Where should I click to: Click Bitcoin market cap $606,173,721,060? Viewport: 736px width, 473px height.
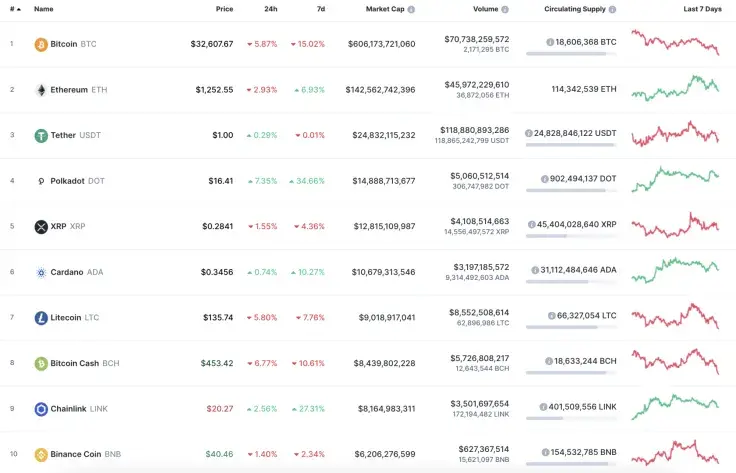(382, 44)
